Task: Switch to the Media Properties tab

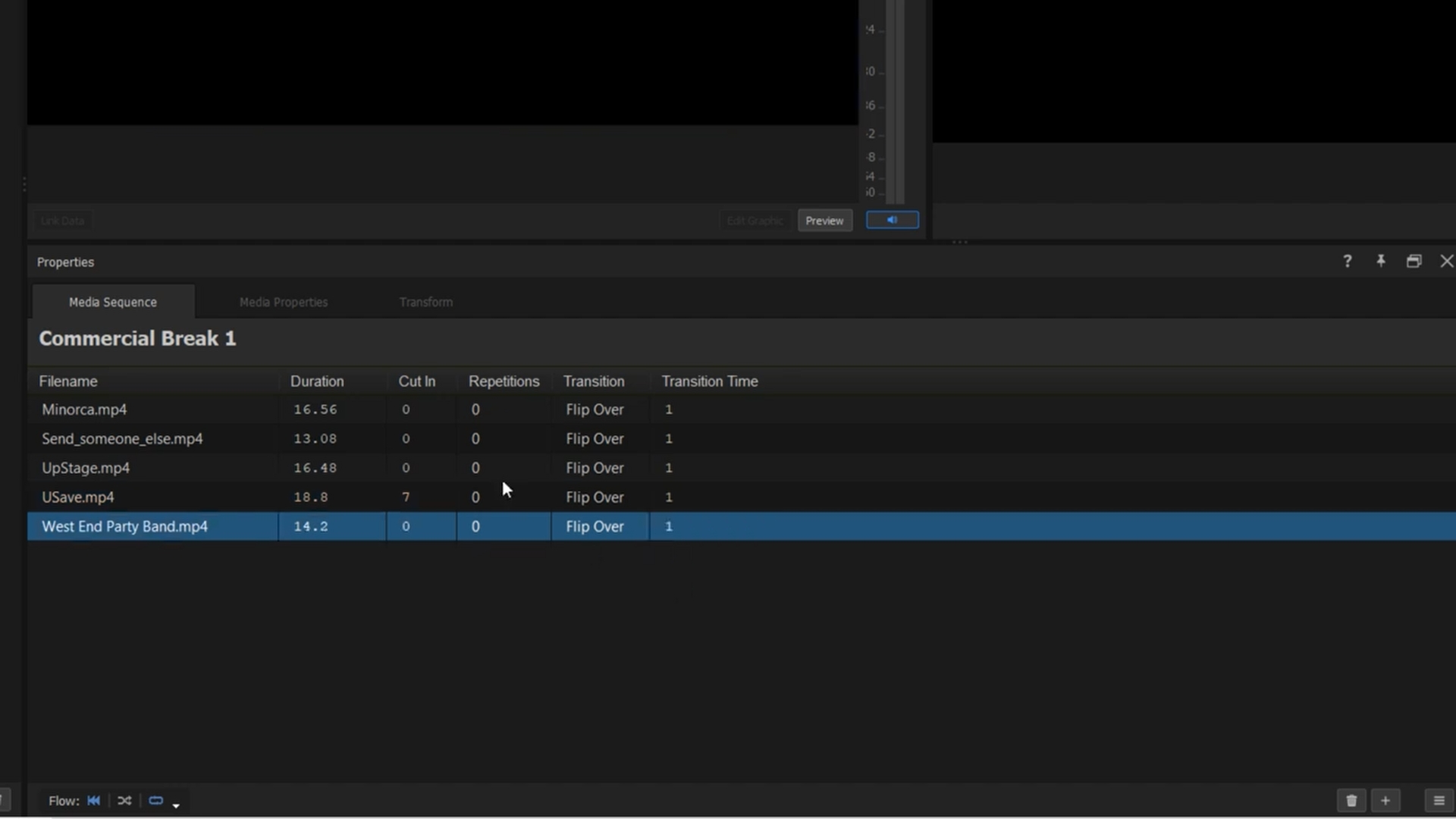Action: [284, 302]
